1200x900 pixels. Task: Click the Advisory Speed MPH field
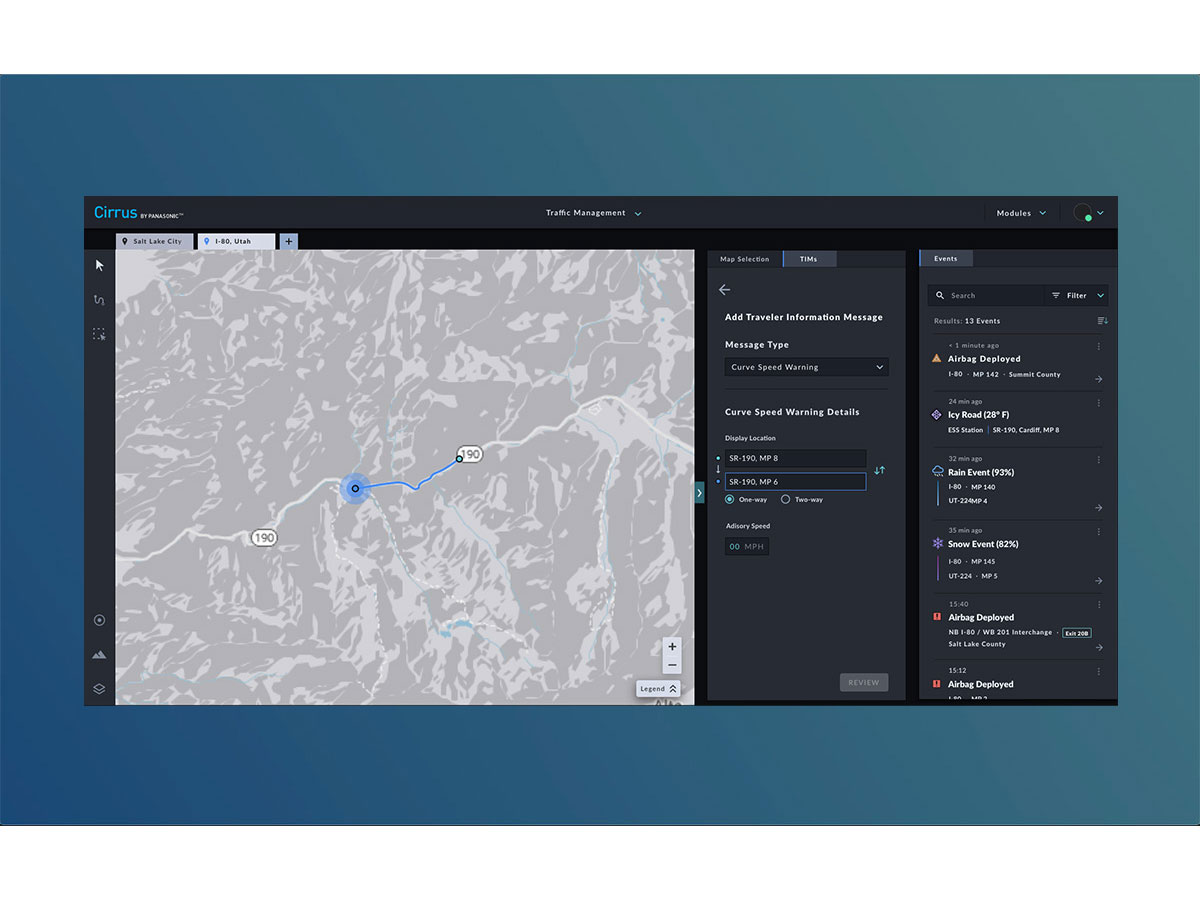(x=747, y=546)
